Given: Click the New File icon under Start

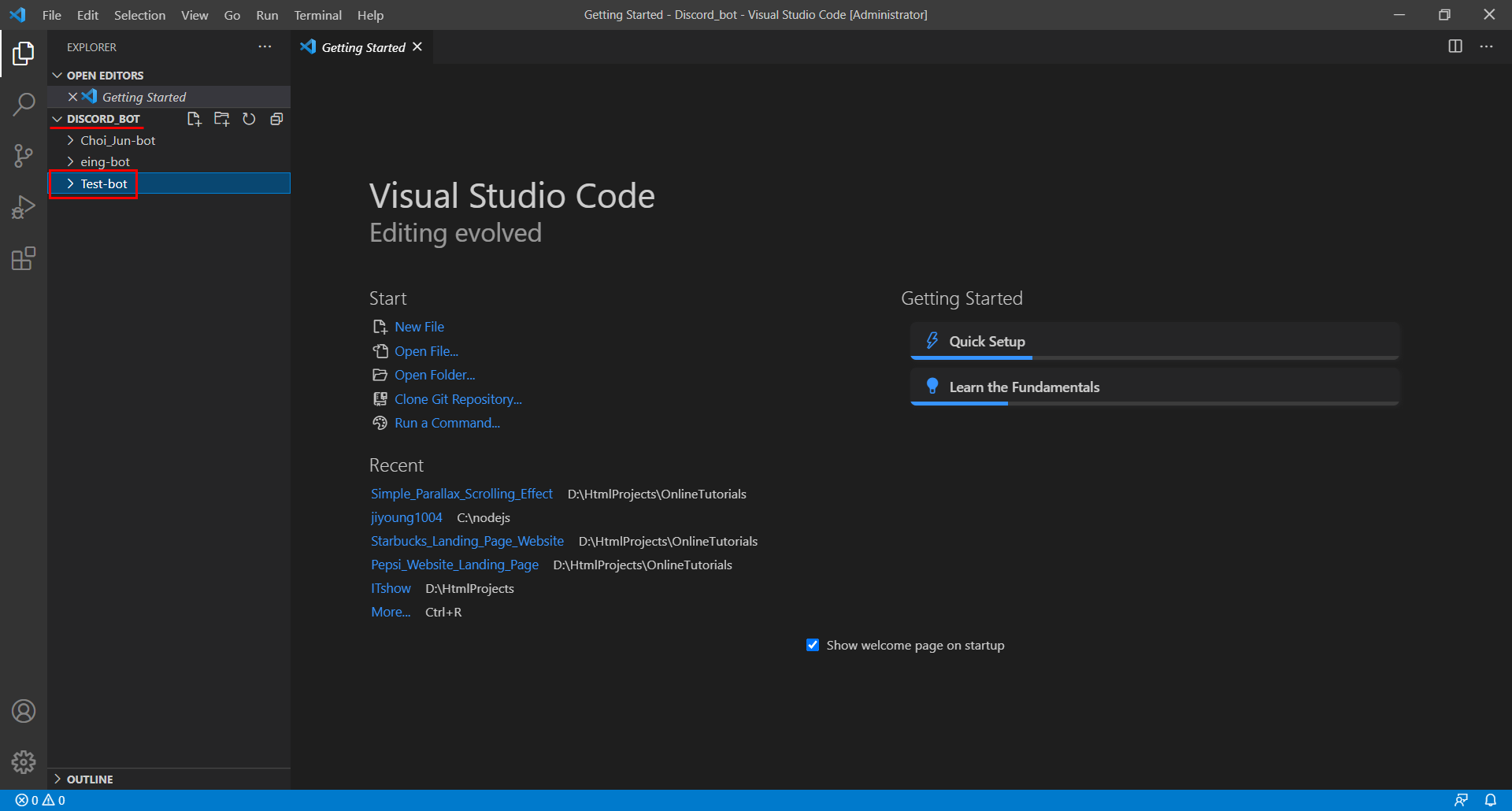Looking at the screenshot, I should (380, 327).
